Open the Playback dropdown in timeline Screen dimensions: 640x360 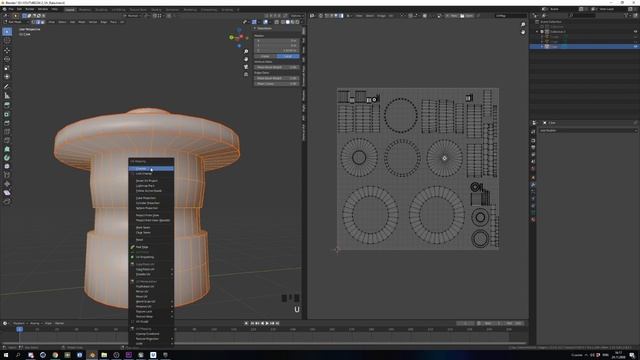click(x=19, y=323)
